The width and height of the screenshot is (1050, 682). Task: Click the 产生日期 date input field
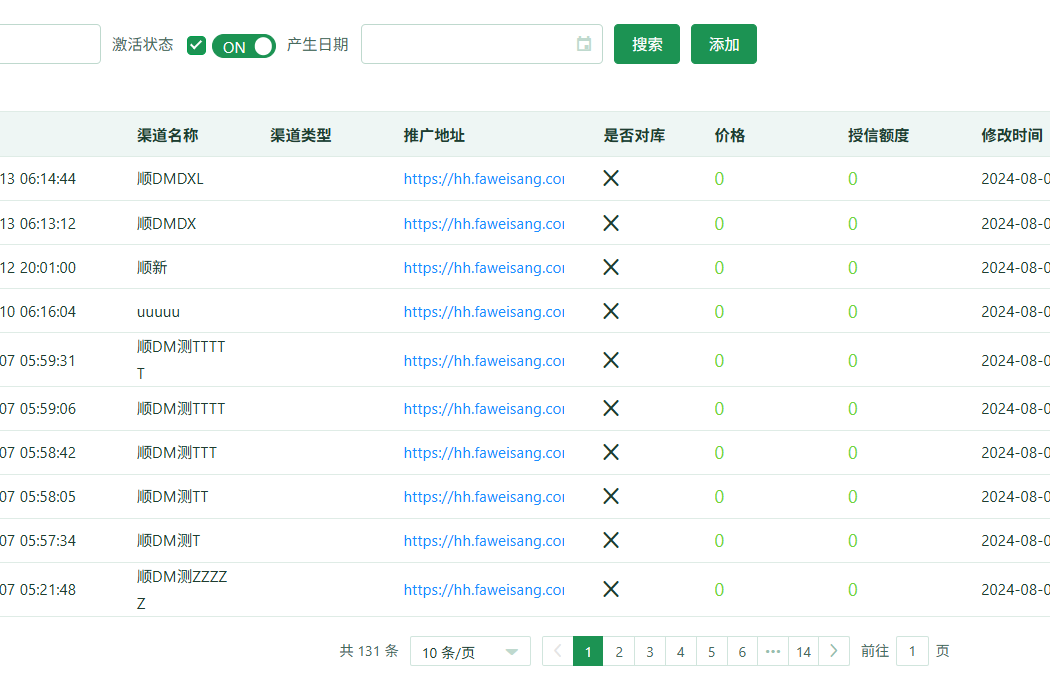(x=481, y=44)
